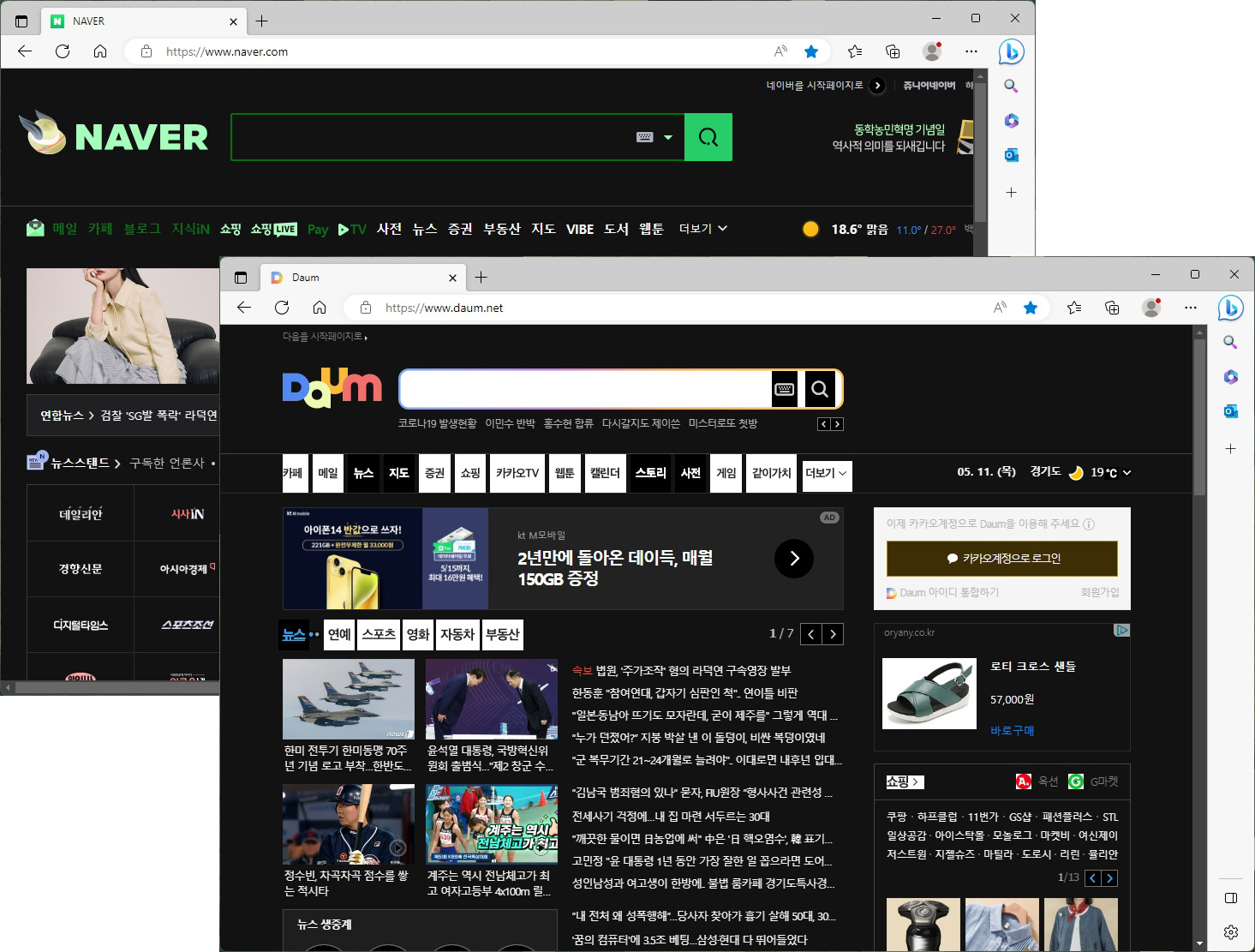Click the Daum search magnifier icon
Viewport: 1255px width, 952px height.
coord(820,388)
